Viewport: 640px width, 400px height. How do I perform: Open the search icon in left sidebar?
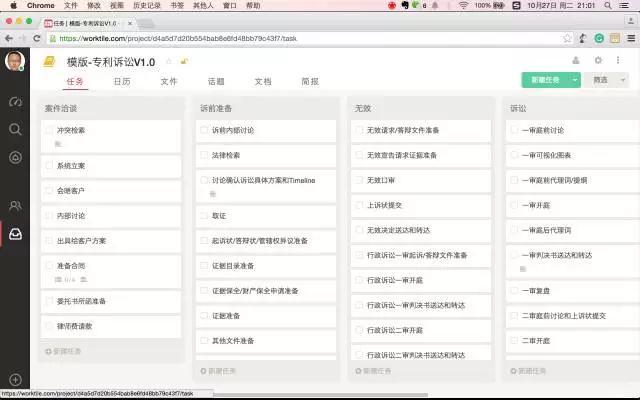tap(15, 129)
